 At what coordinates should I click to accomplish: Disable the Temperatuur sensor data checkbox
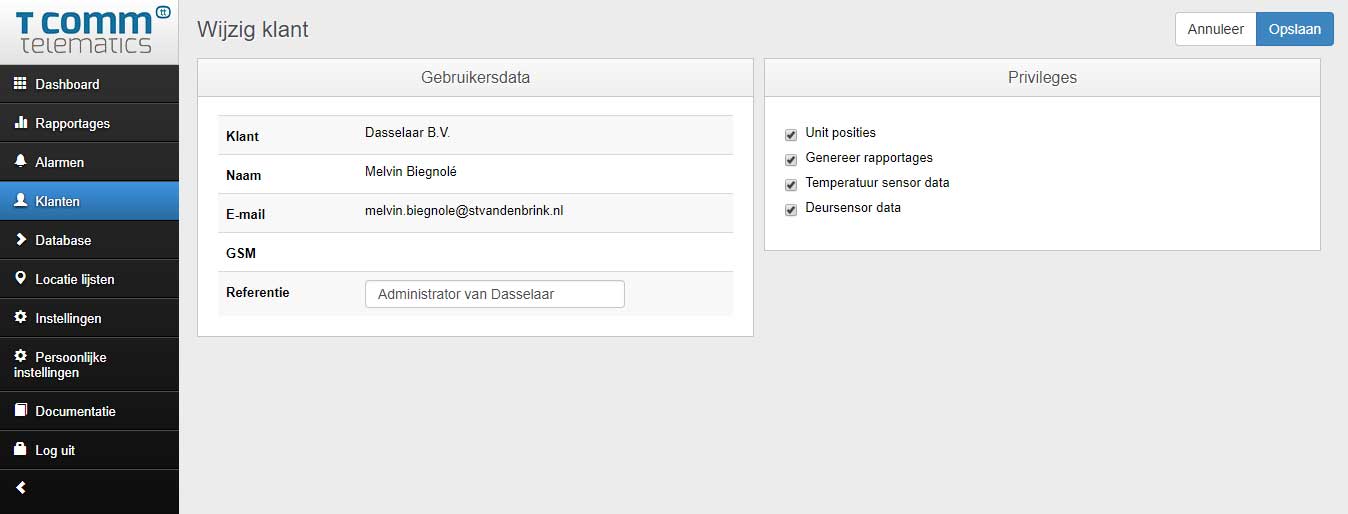pyautogui.click(x=791, y=184)
